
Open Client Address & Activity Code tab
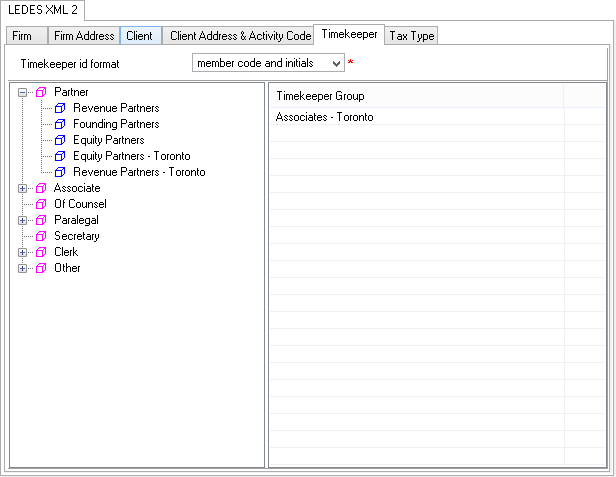(238, 36)
